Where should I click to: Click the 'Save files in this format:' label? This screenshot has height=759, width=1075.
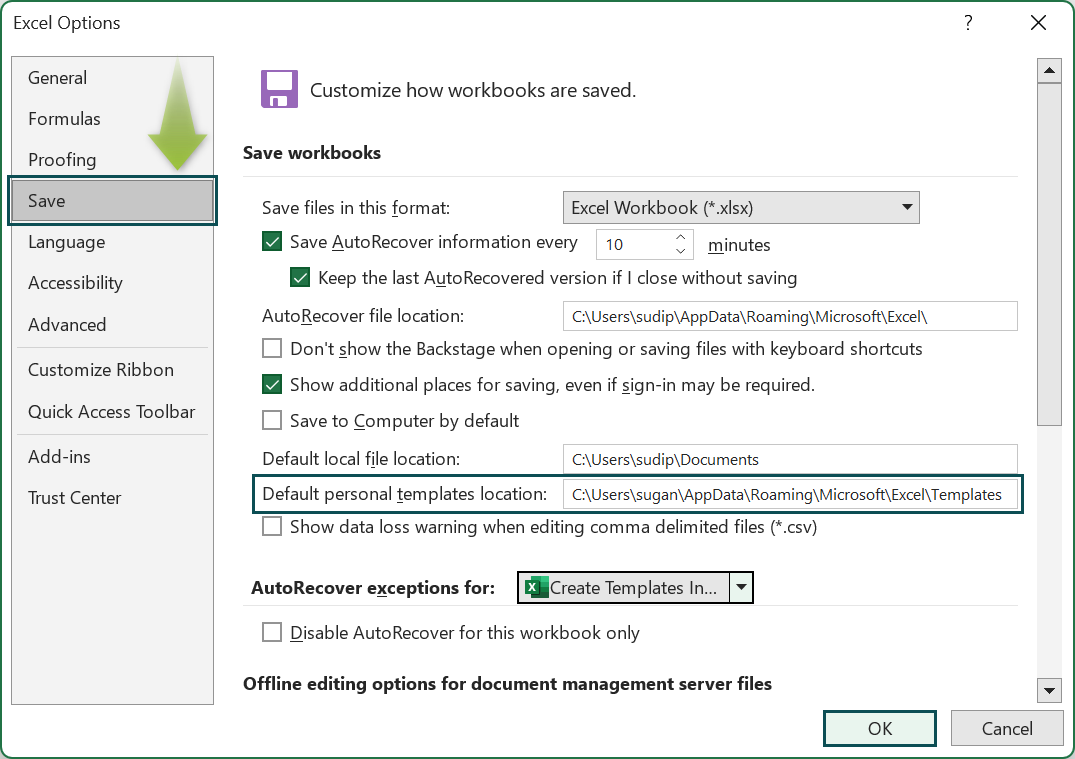coord(356,208)
